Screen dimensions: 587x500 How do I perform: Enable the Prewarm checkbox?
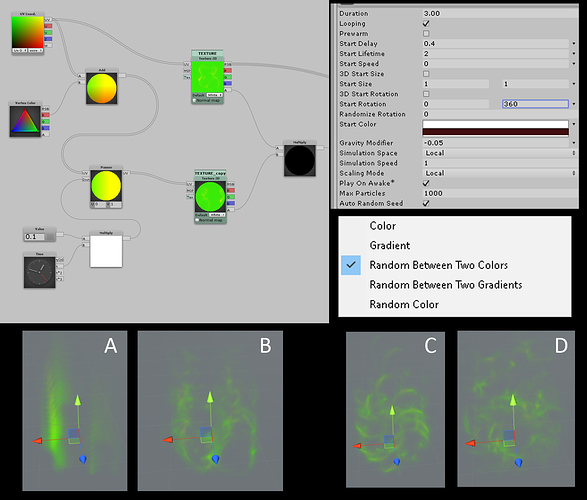pos(426,33)
